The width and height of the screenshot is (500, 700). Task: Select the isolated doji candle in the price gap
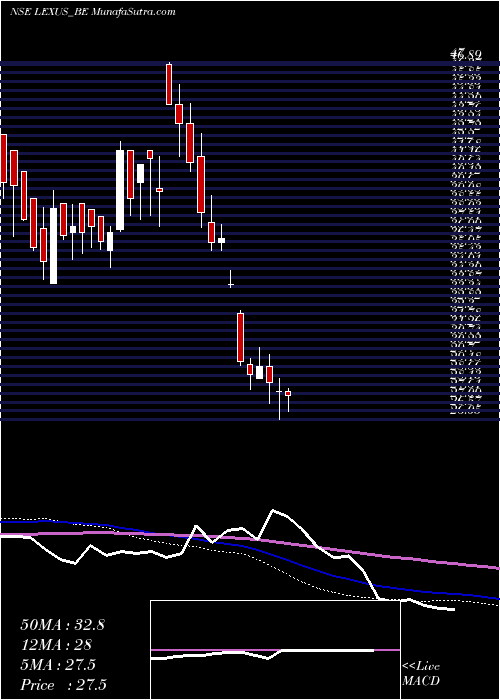(x=231, y=279)
